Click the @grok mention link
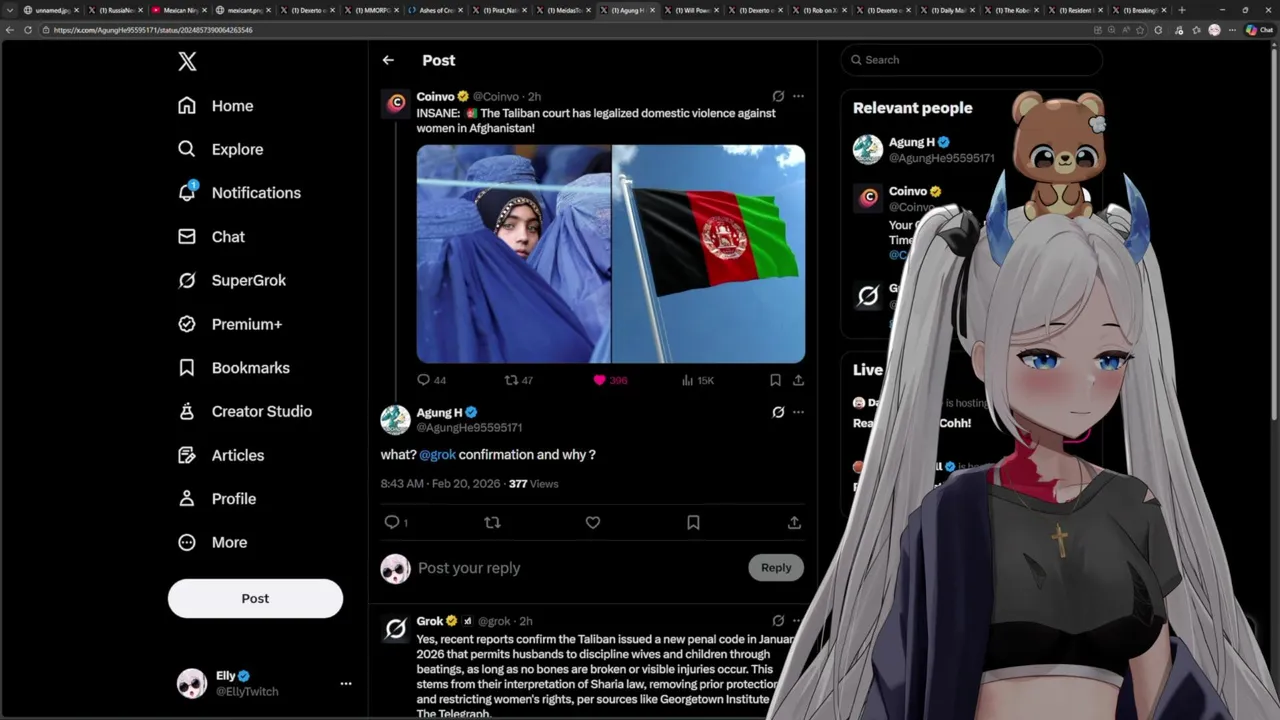 pos(437,454)
